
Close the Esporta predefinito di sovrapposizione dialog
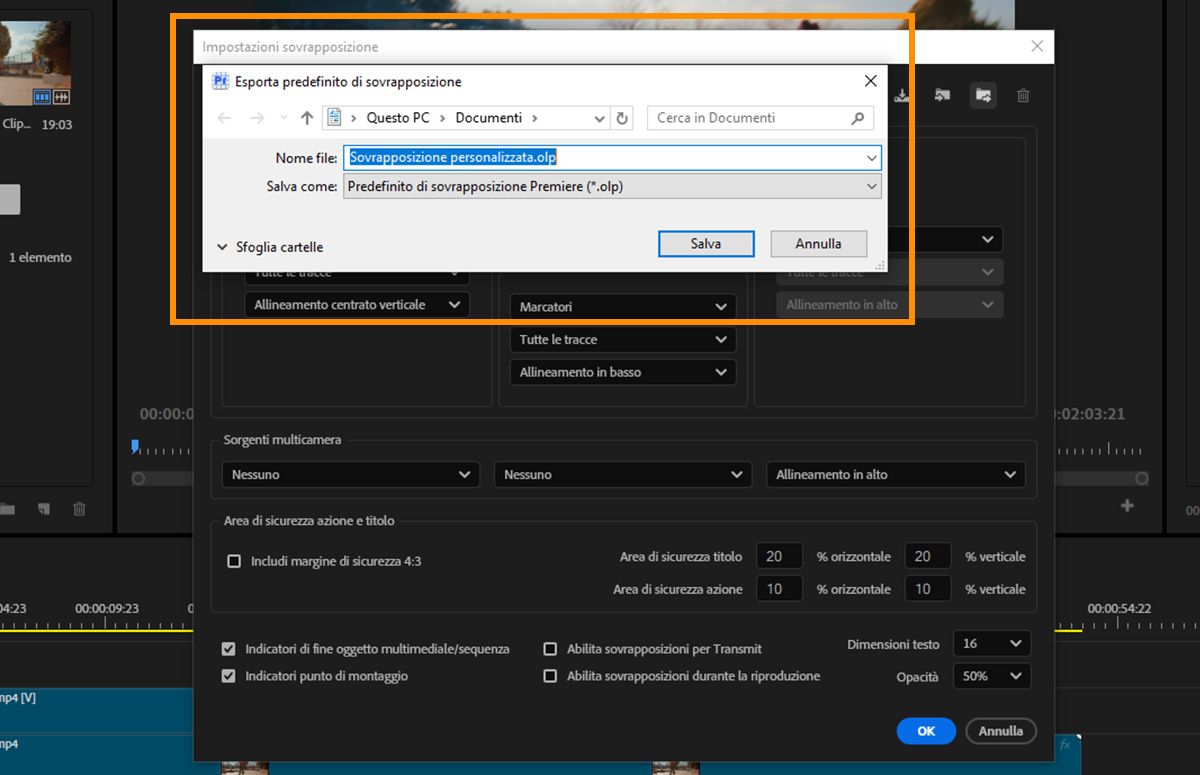click(870, 81)
